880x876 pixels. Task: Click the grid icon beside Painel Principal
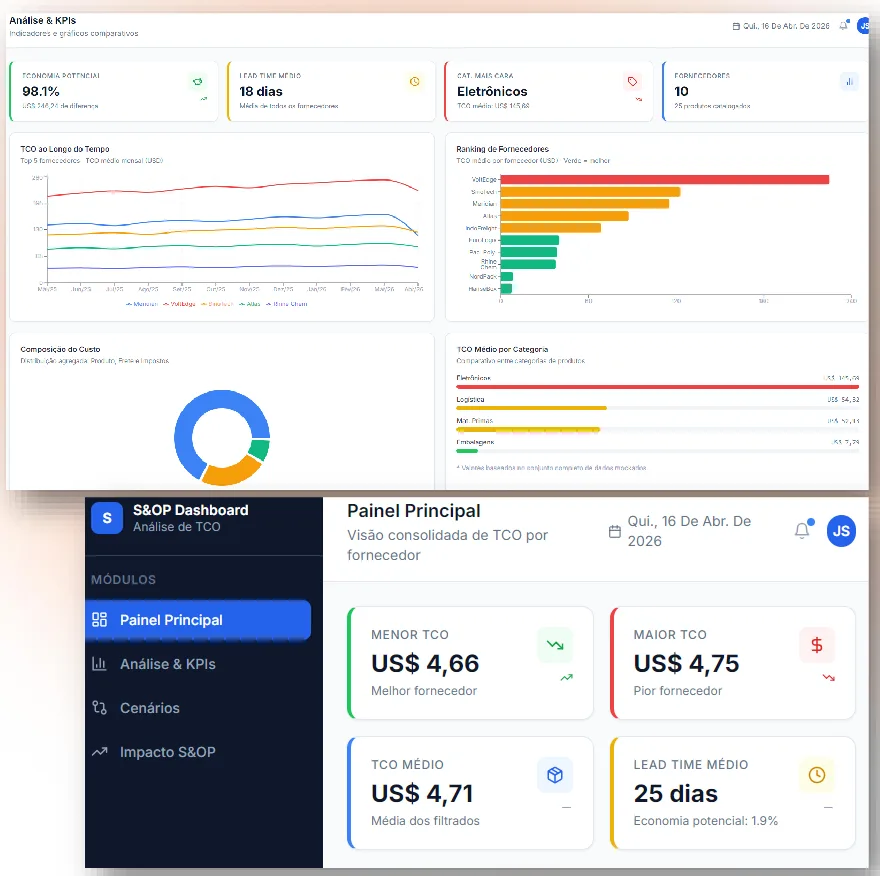(x=99, y=620)
